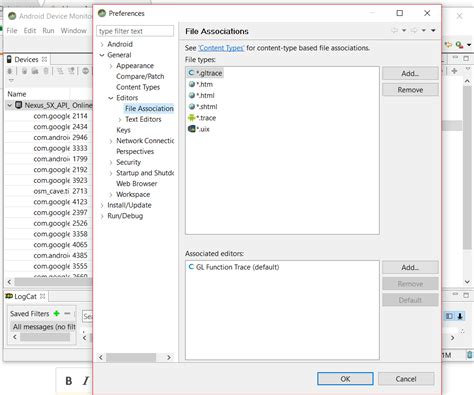Open Web Browser preferences page
The image size is (474, 395).
click(x=136, y=184)
